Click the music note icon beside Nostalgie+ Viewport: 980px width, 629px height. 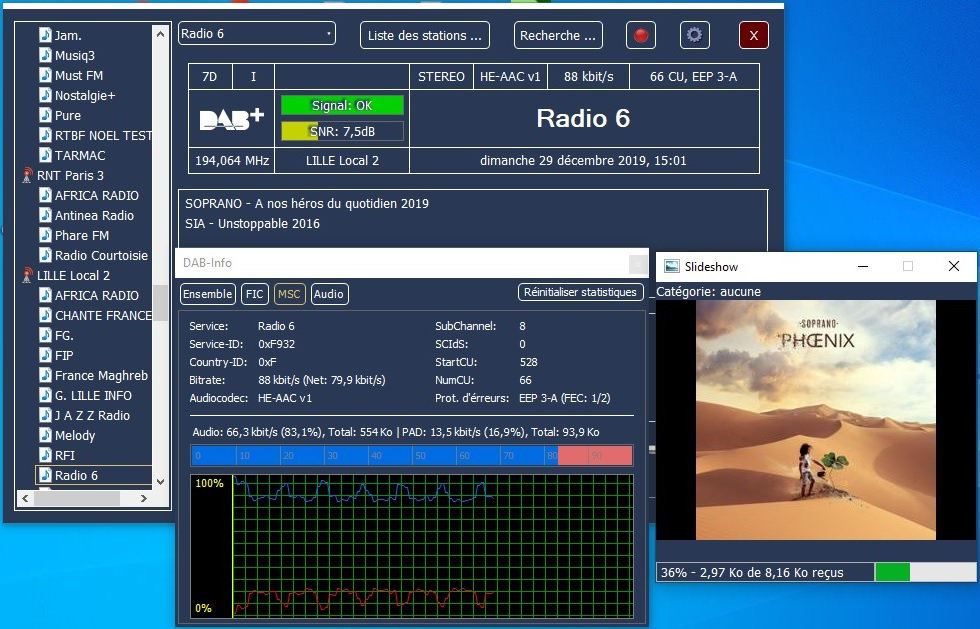point(45,95)
